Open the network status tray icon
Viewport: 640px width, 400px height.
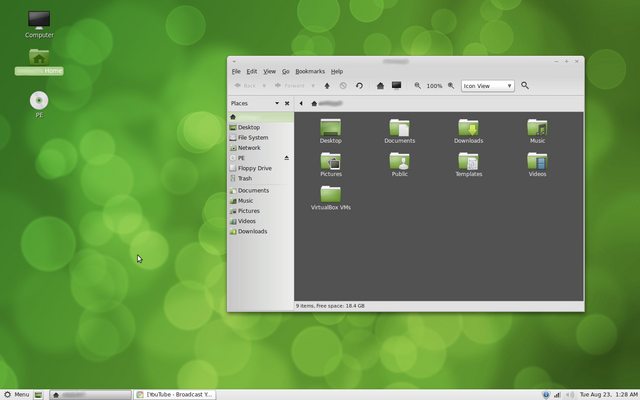coord(557,395)
